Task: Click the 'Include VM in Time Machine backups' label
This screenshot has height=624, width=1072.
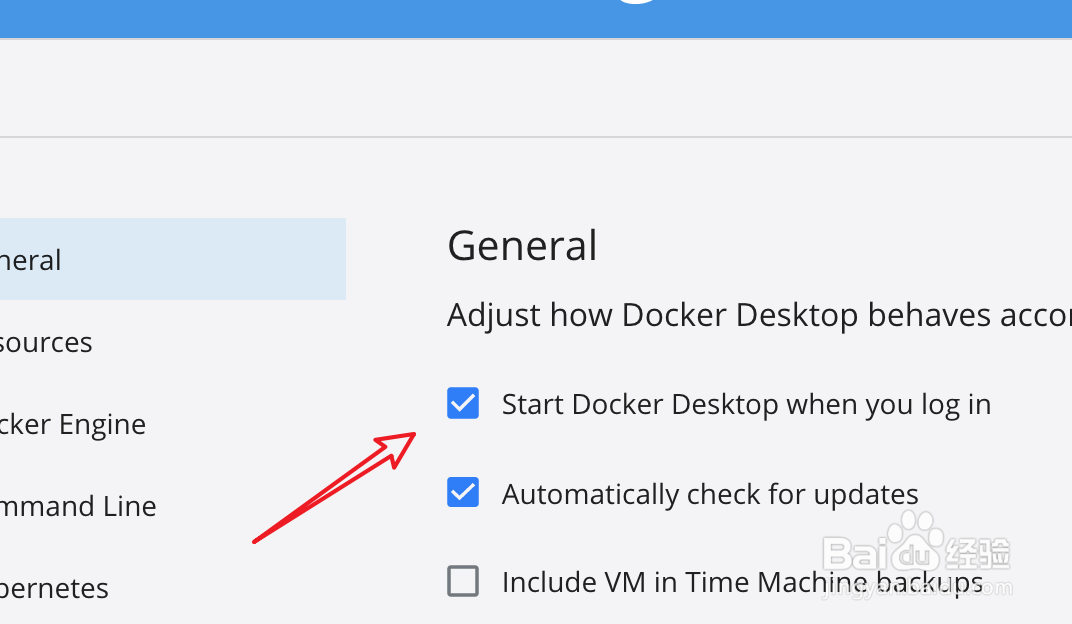Action: coord(742,582)
